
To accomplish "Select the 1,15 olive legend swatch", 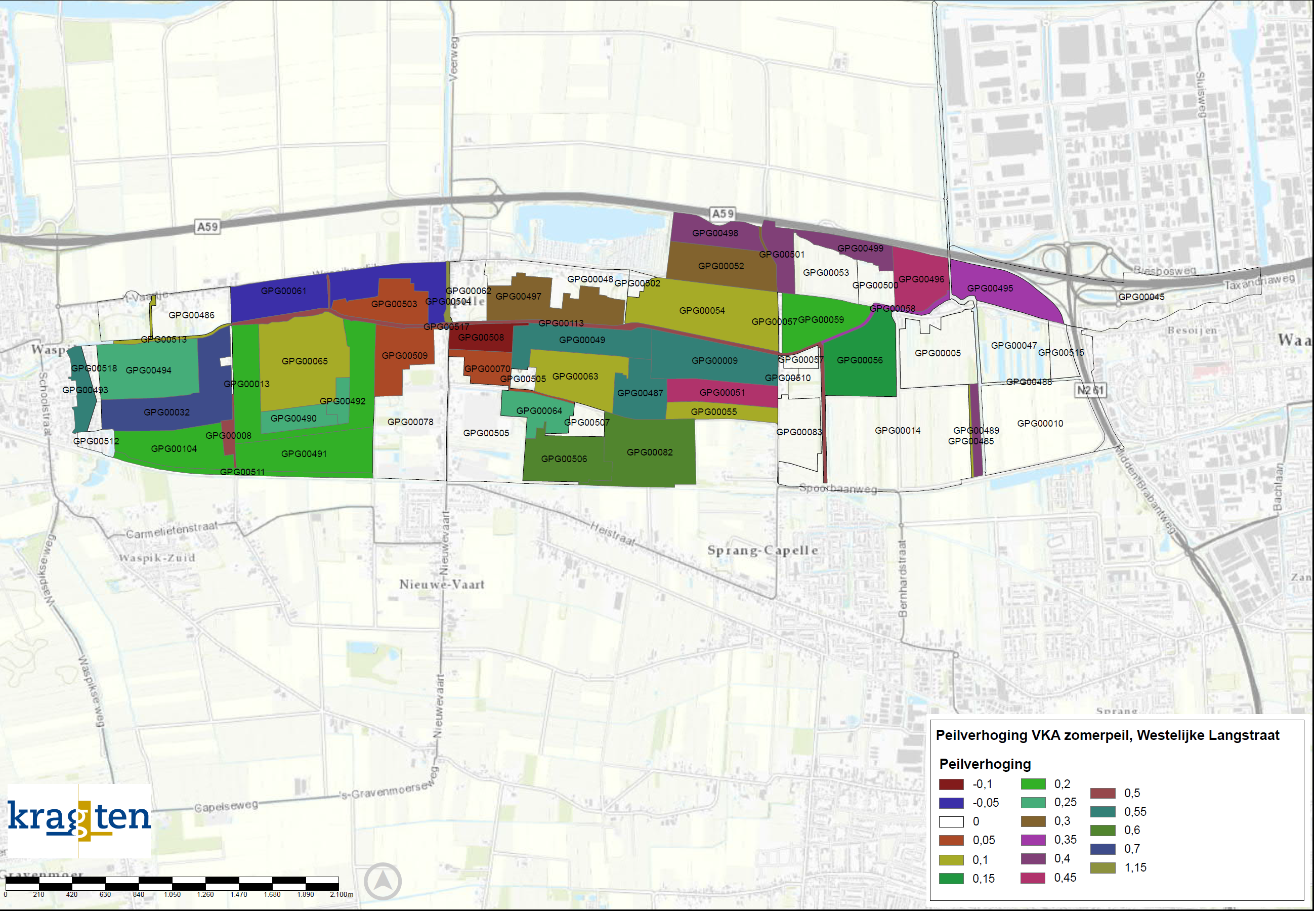I will (1103, 868).
